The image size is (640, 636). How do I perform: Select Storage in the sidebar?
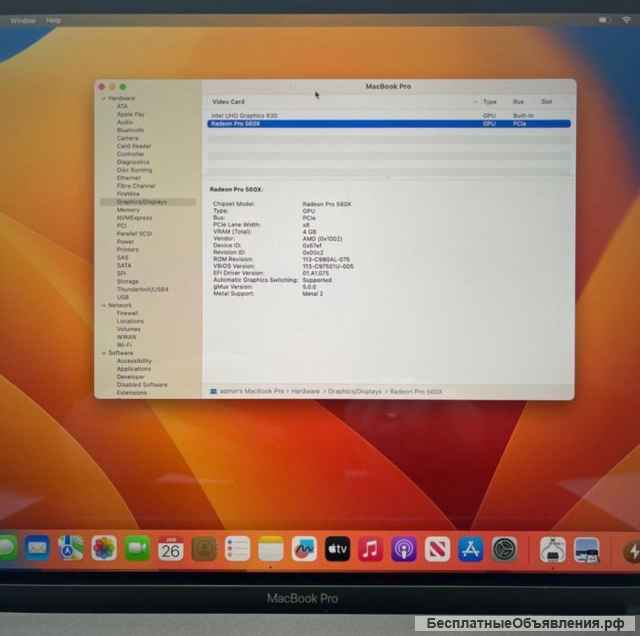pyautogui.click(x=127, y=282)
